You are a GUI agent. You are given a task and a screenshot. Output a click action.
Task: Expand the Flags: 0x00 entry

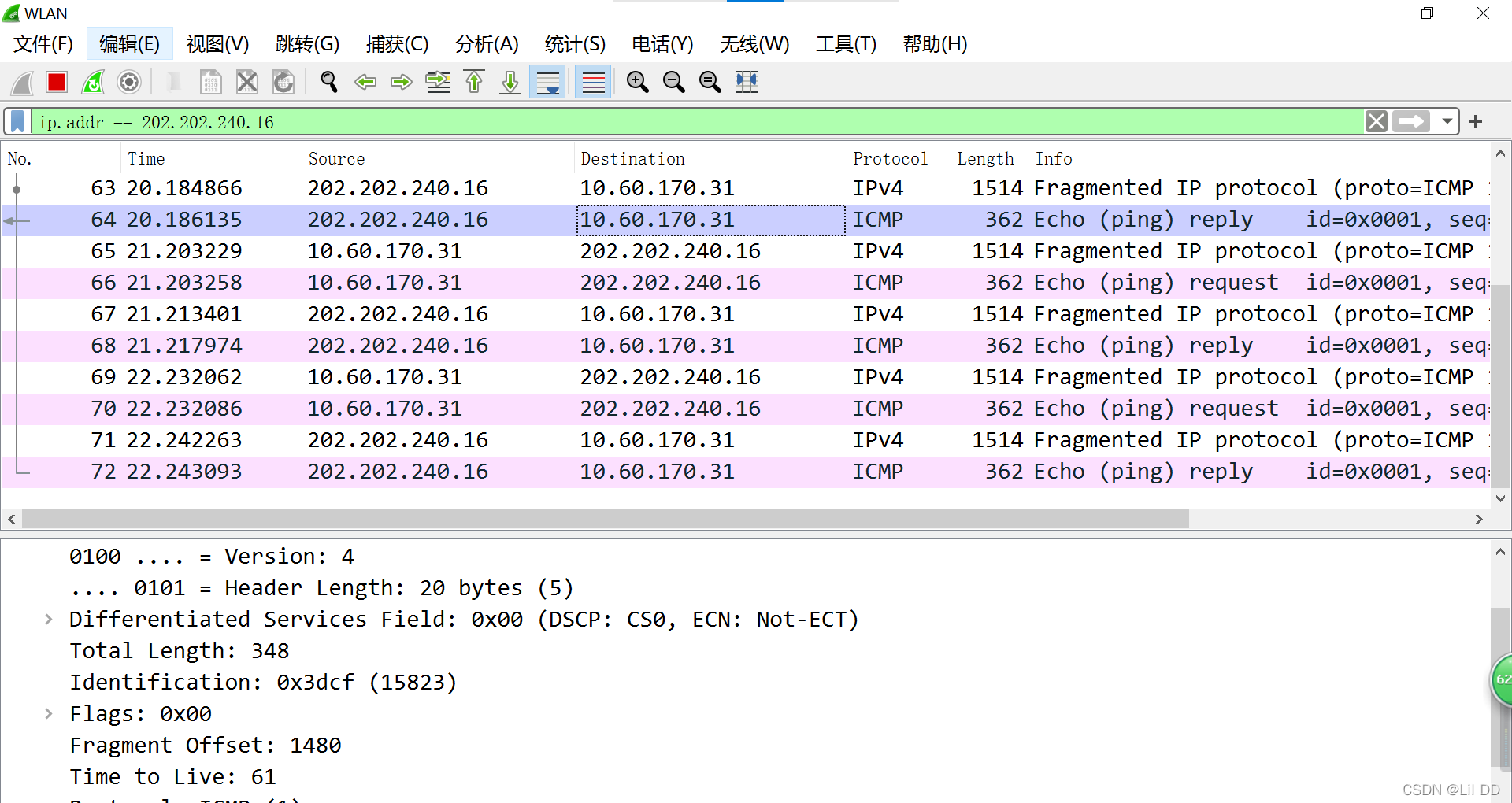coord(49,714)
